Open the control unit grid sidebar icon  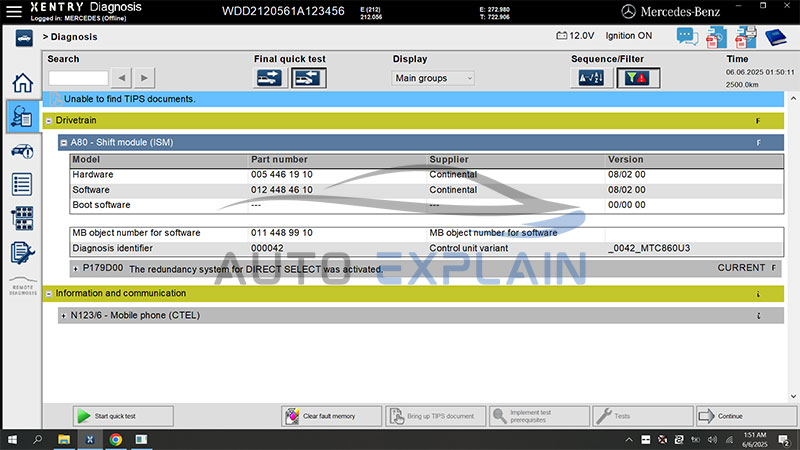click(22, 218)
